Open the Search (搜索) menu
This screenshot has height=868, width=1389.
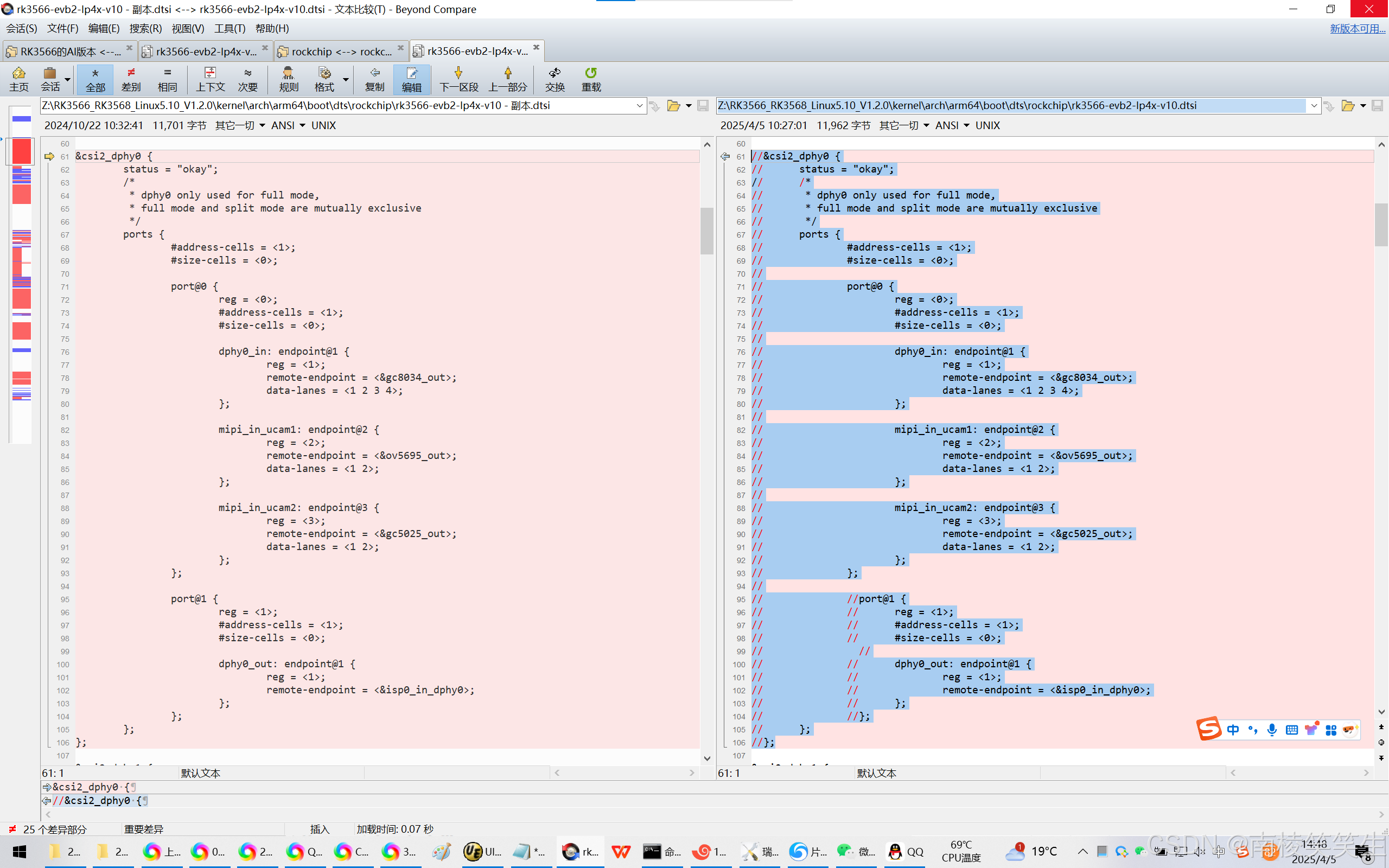(x=145, y=28)
